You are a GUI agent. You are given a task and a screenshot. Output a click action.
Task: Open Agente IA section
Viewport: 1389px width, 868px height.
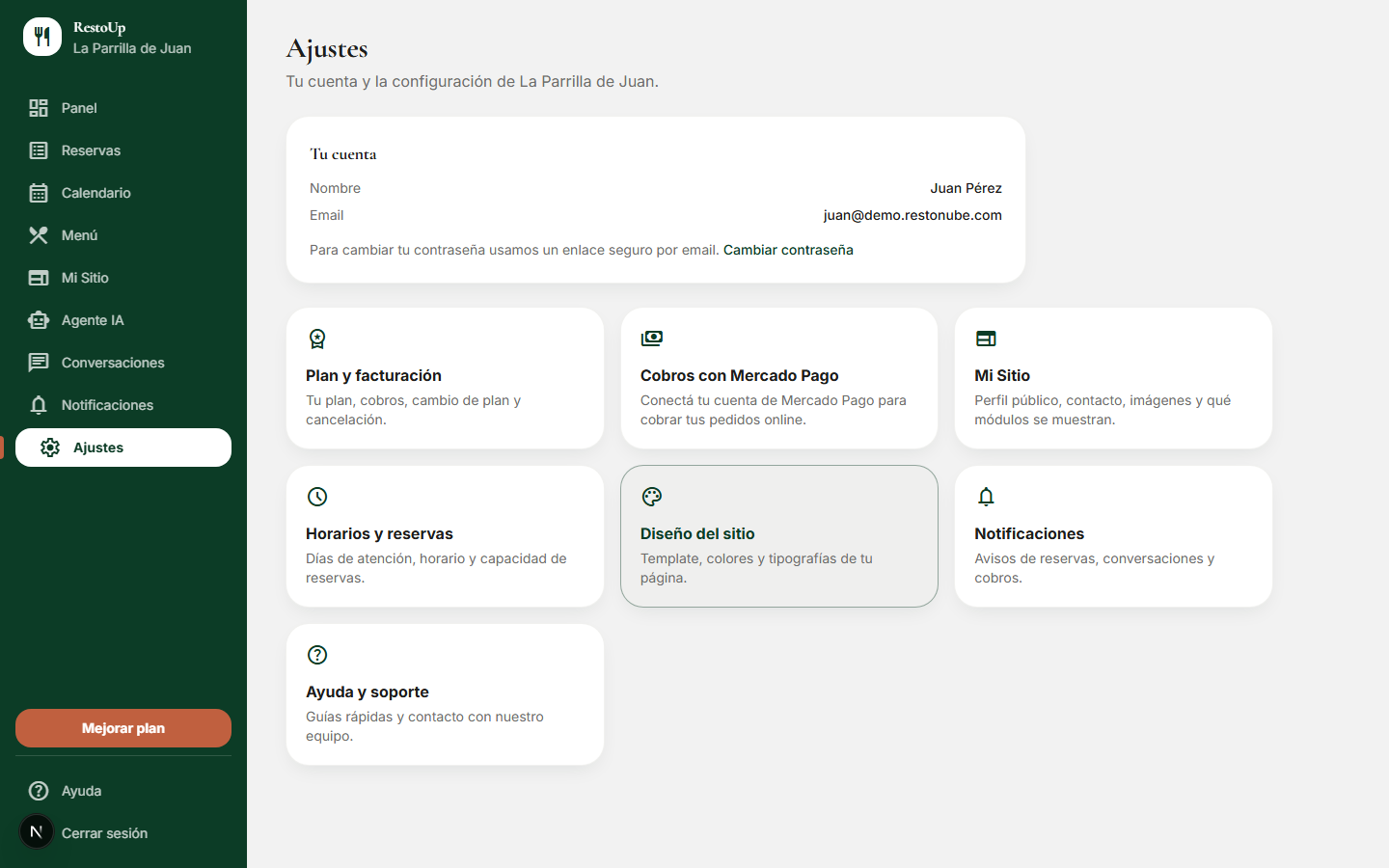(123, 320)
